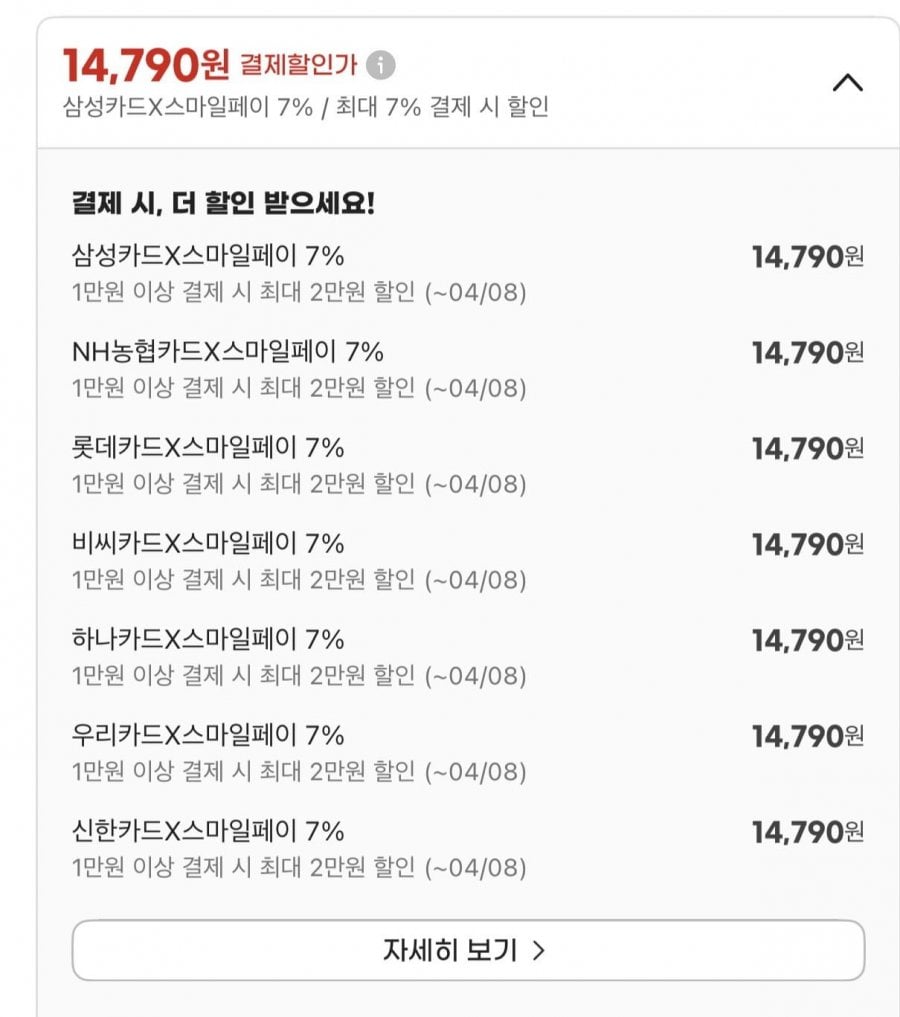This screenshot has height=1017, width=900.
Task: Click the condition text under 우리카드X스마일페이
Action: click(x=298, y=772)
